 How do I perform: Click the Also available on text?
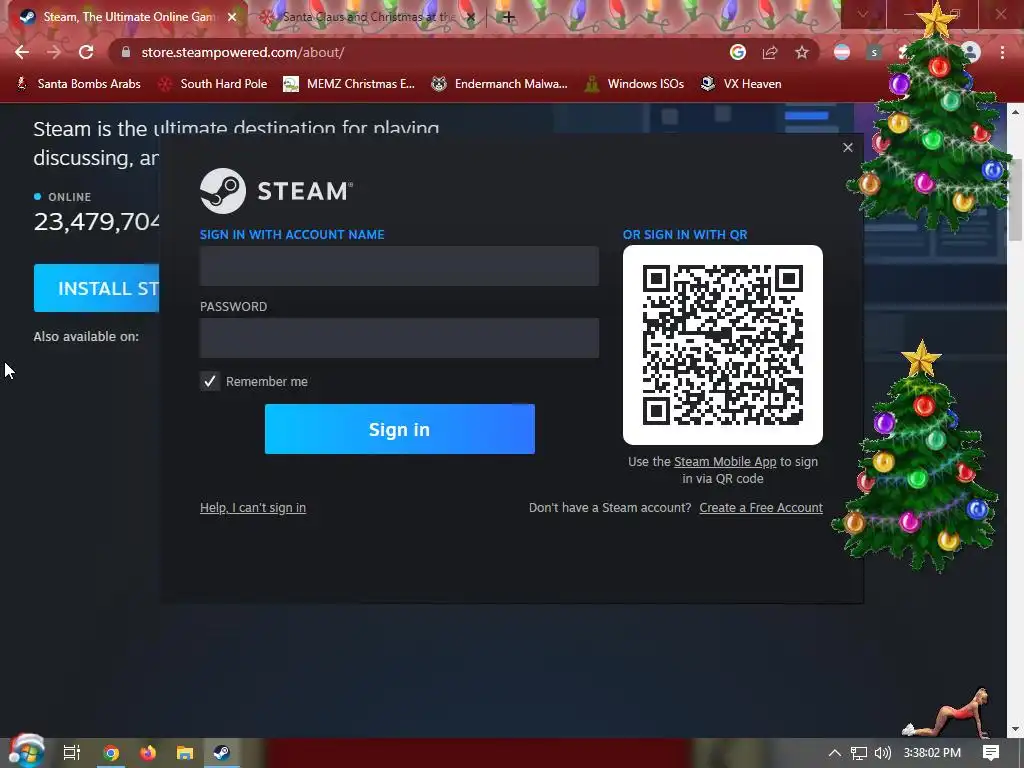point(86,336)
